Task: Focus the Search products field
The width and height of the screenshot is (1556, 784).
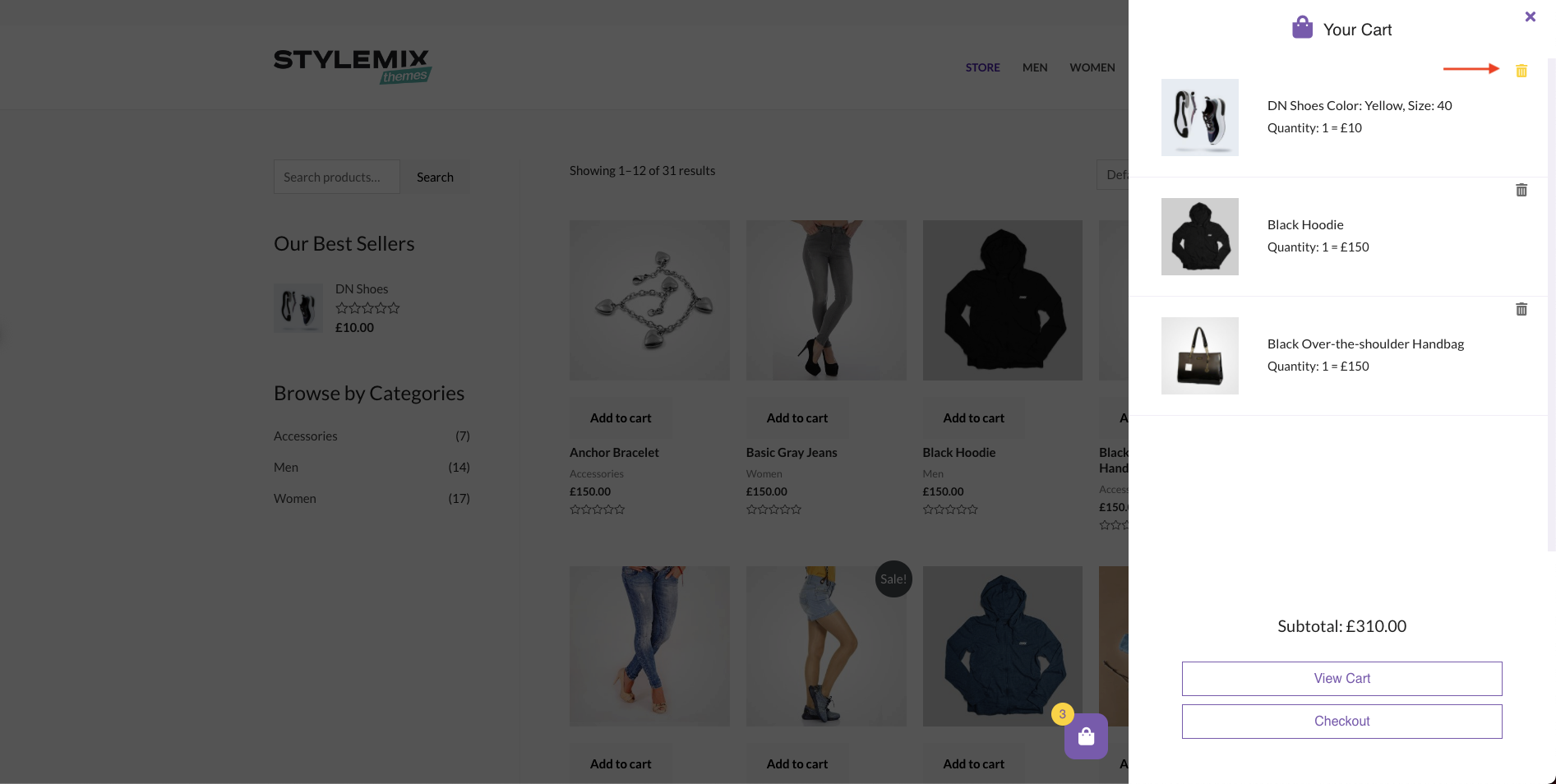Action: tap(337, 177)
